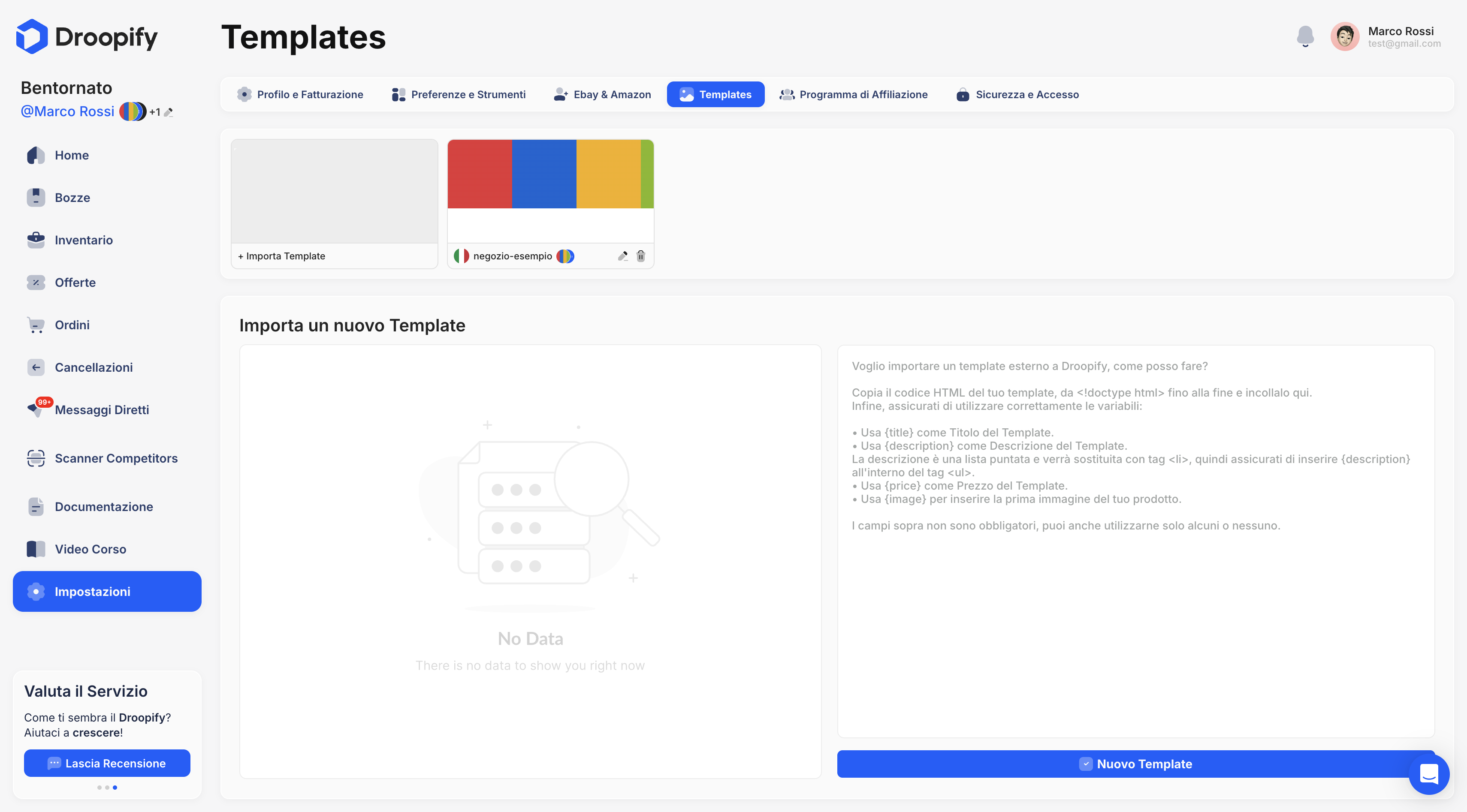Image resolution: width=1467 pixels, height=812 pixels.
Task: Click the Documentazione file icon
Action: pos(36,506)
